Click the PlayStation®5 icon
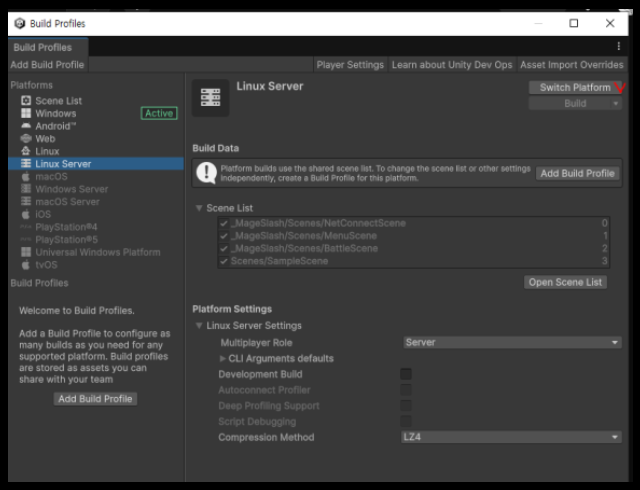 tap(26, 239)
